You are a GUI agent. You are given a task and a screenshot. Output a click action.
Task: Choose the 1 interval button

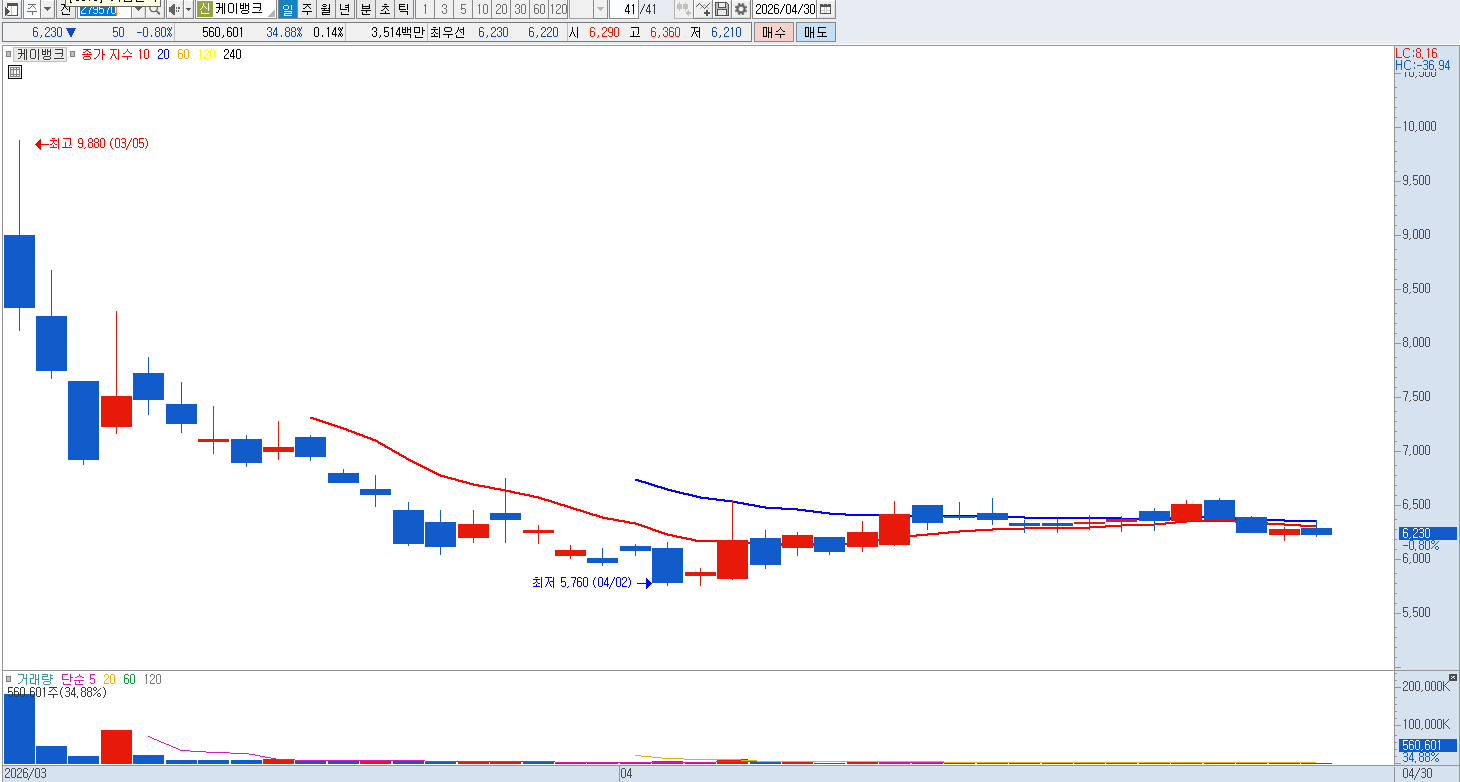(x=425, y=9)
